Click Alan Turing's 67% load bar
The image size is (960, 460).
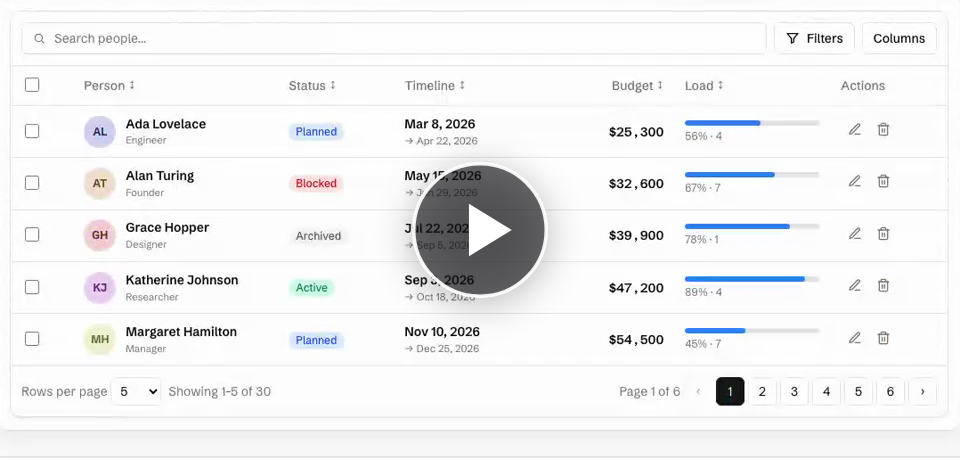pyautogui.click(x=752, y=175)
